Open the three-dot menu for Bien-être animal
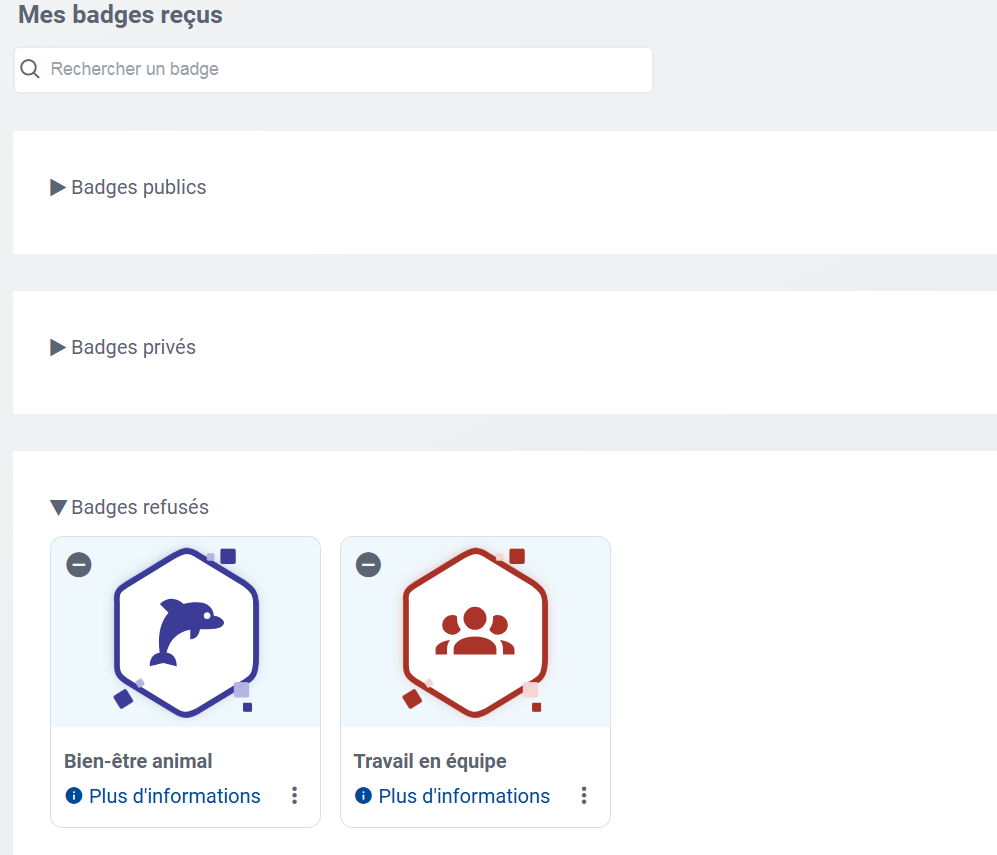 click(x=294, y=795)
